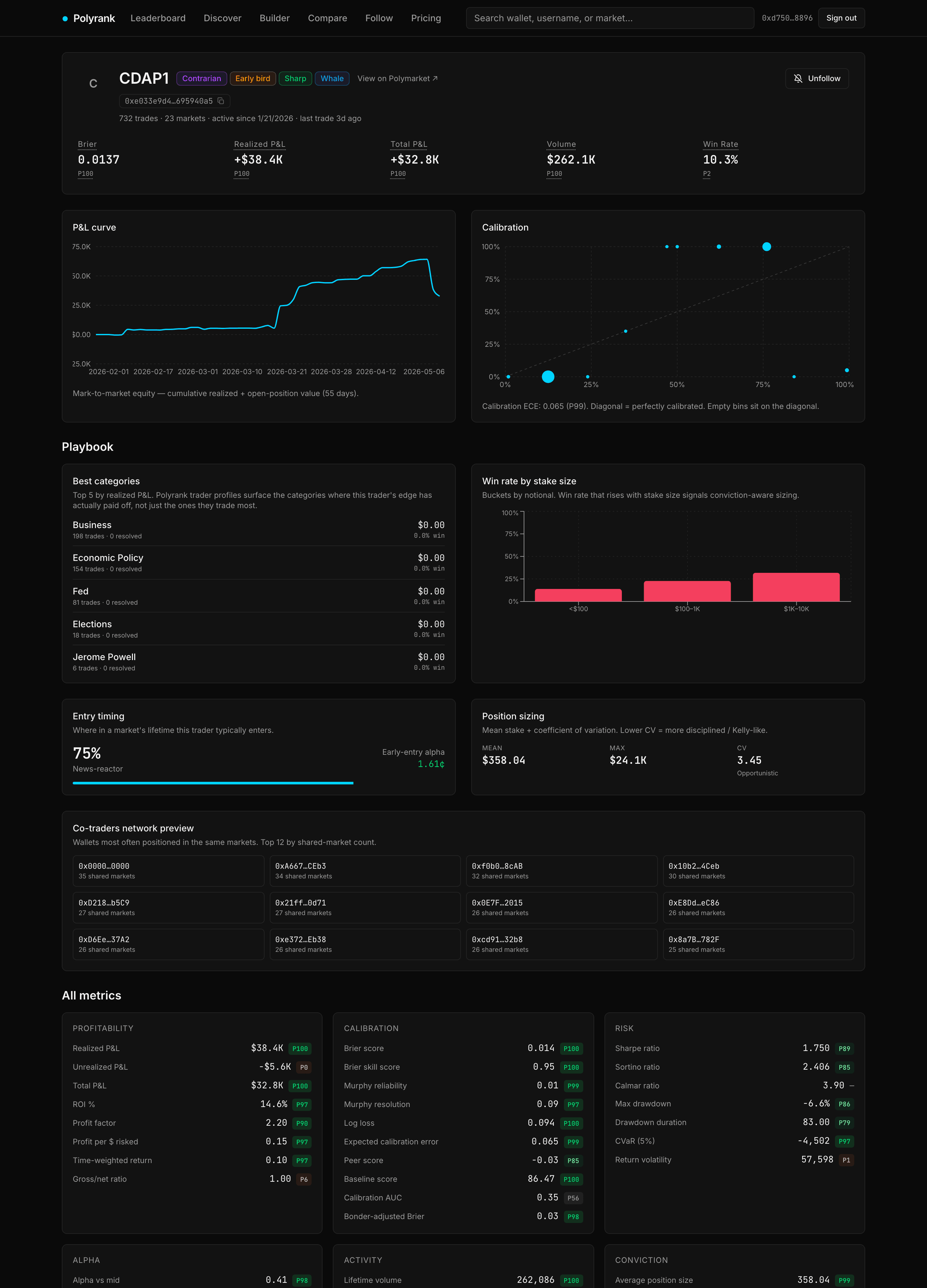
Task: Focus the wallet or market search field
Action: click(x=610, y=18)
